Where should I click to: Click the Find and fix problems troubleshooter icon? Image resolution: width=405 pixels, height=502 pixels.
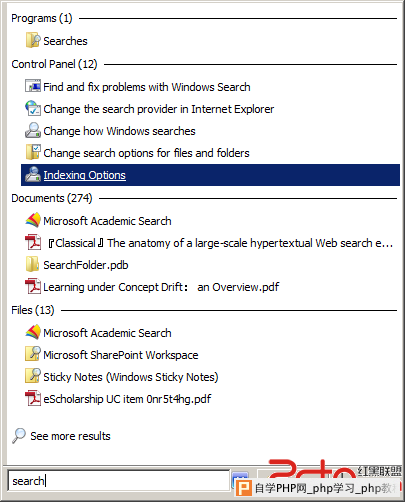33,86
